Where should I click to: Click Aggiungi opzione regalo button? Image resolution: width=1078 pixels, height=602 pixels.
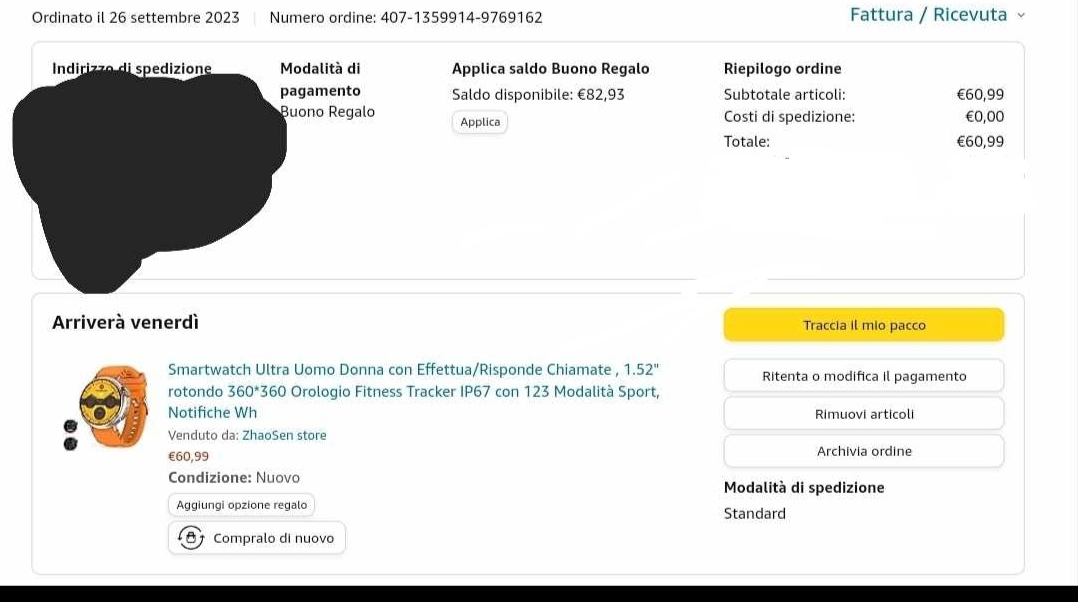[x=241, y=504]
